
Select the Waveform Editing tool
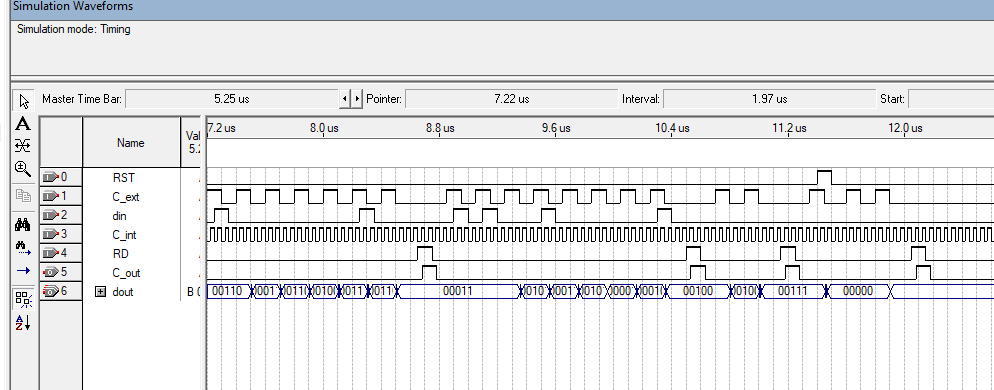point(23,146)
